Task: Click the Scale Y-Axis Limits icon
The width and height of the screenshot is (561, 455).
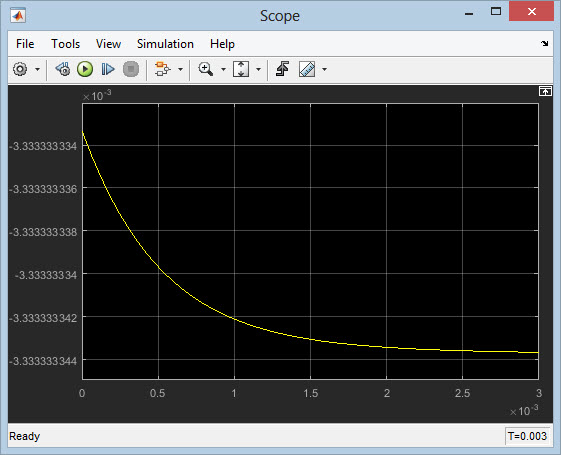Action: [x=241, y=69]
